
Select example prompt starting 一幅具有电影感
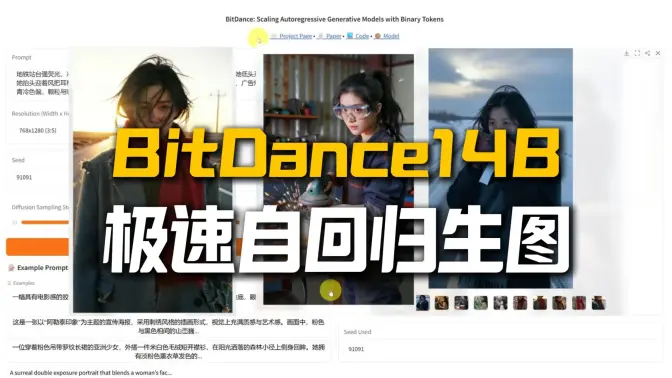tap(41, 297)
